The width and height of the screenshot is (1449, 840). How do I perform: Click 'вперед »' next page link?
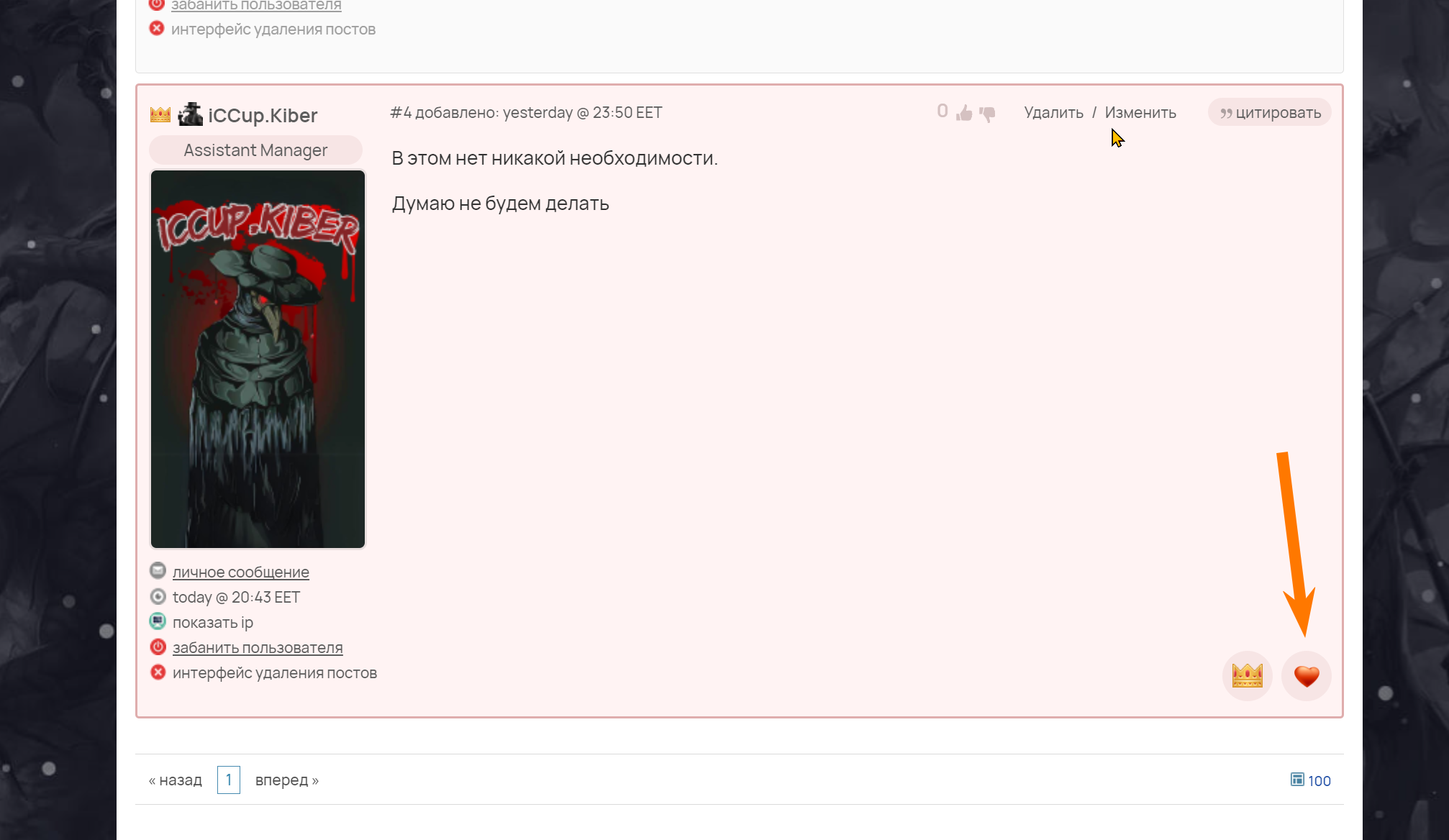click(x=287, y=780)
